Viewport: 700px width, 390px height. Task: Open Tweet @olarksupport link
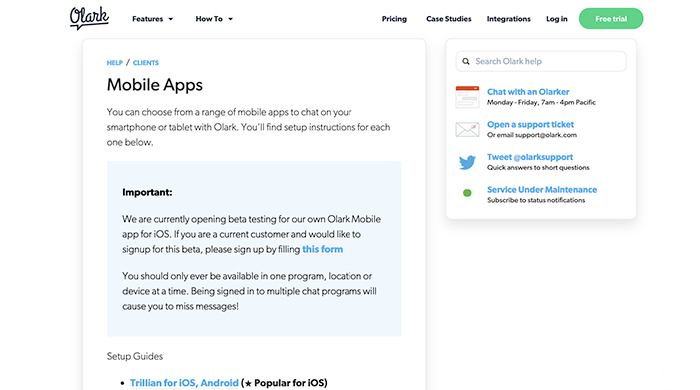pos(529,157)
